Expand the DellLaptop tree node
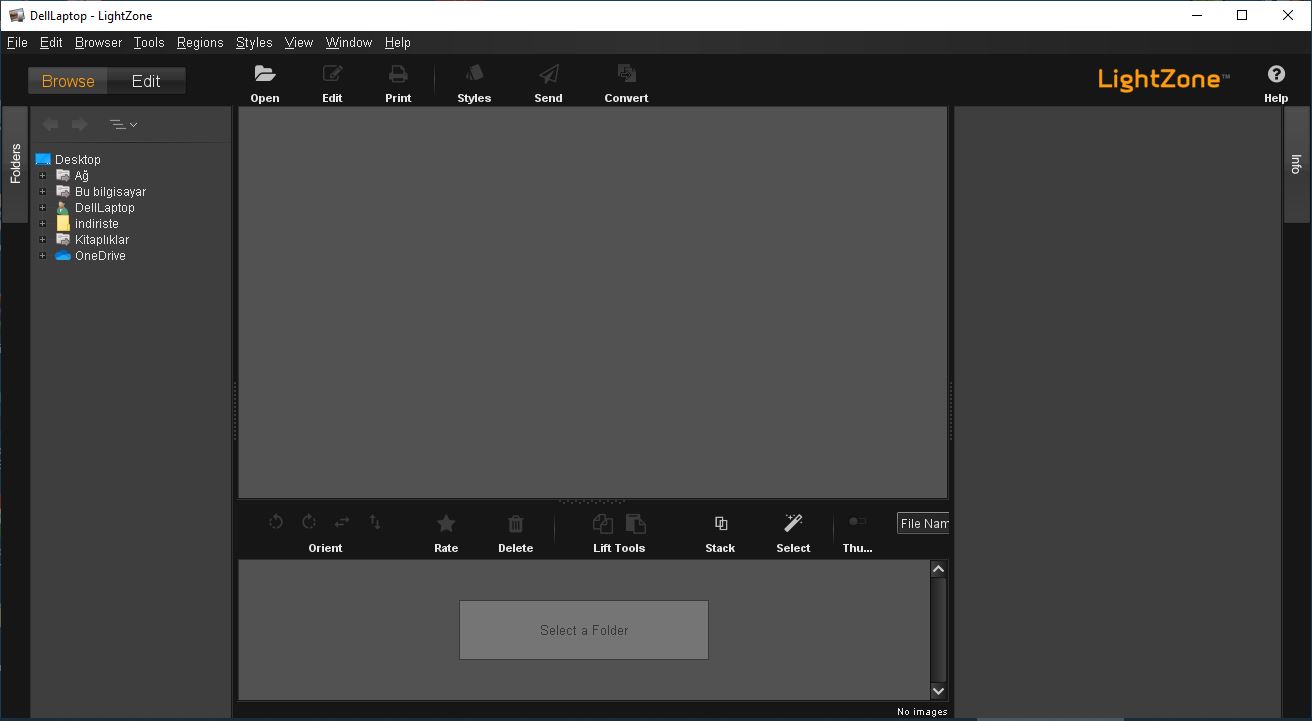The image size is (1312, 721). click(x=43, y=208)
